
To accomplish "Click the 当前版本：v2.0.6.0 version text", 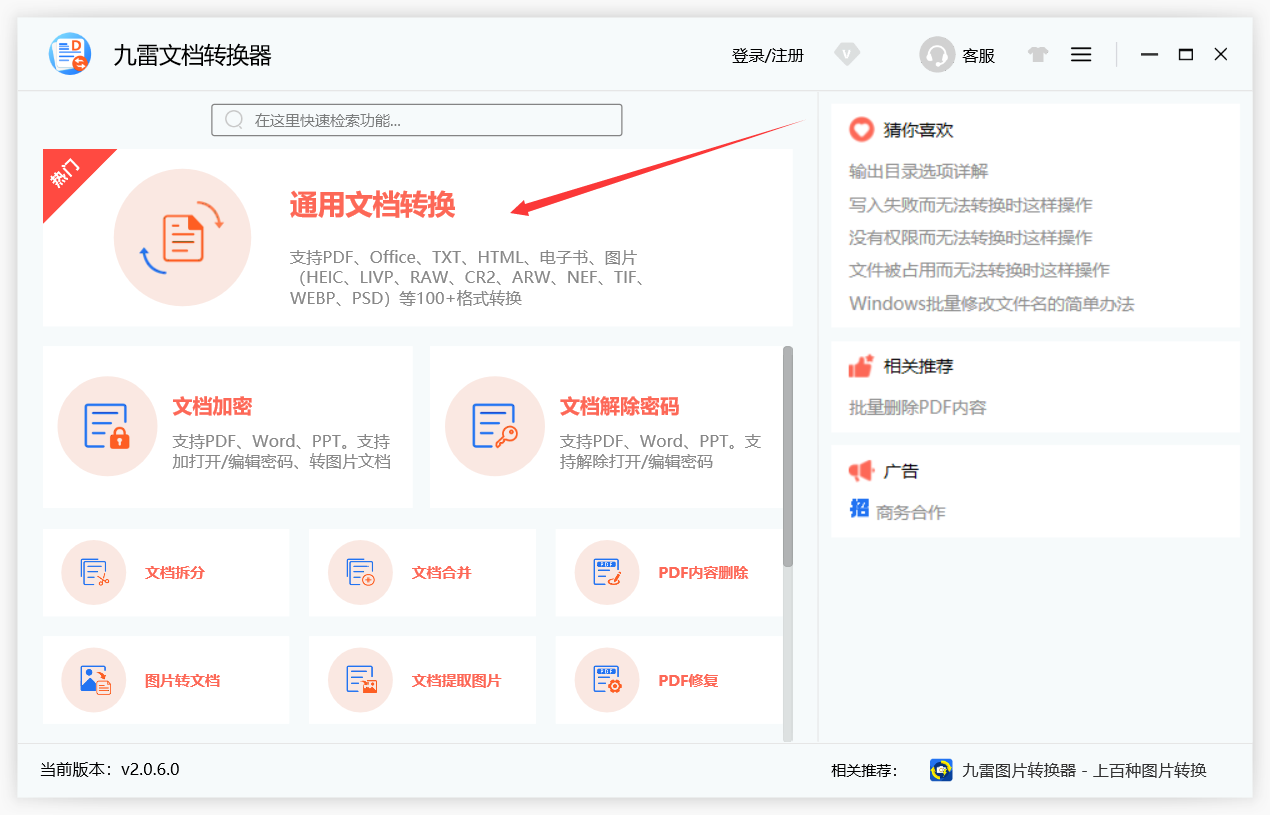I will 110,769.
